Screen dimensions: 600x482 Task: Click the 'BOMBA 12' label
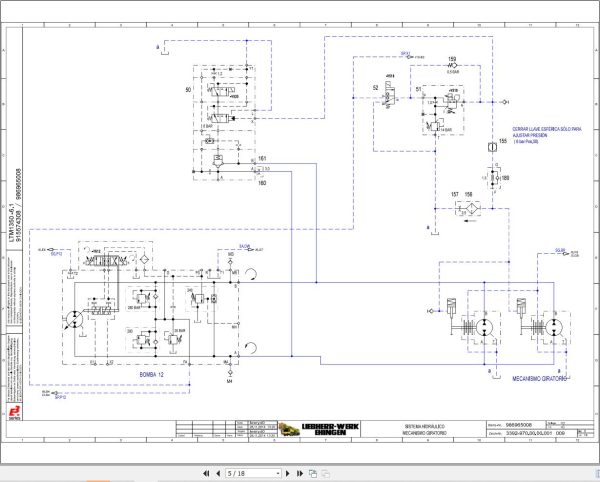click(152, 375)
